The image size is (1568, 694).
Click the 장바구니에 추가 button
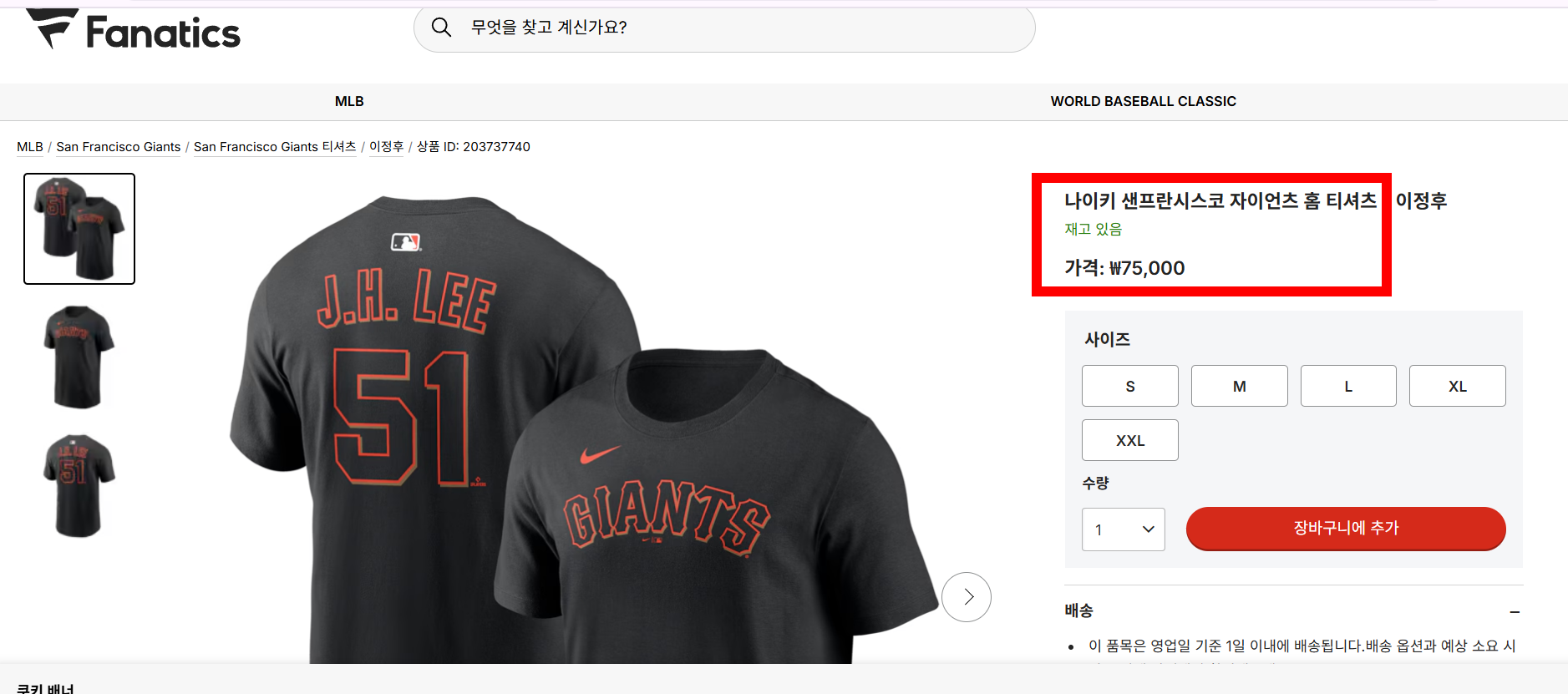1345,528
